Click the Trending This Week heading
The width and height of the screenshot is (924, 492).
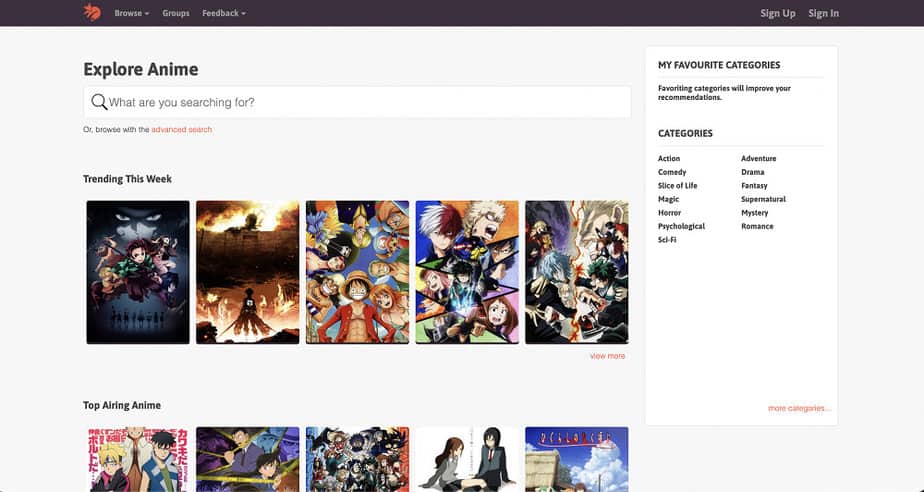tap(127, 179)
